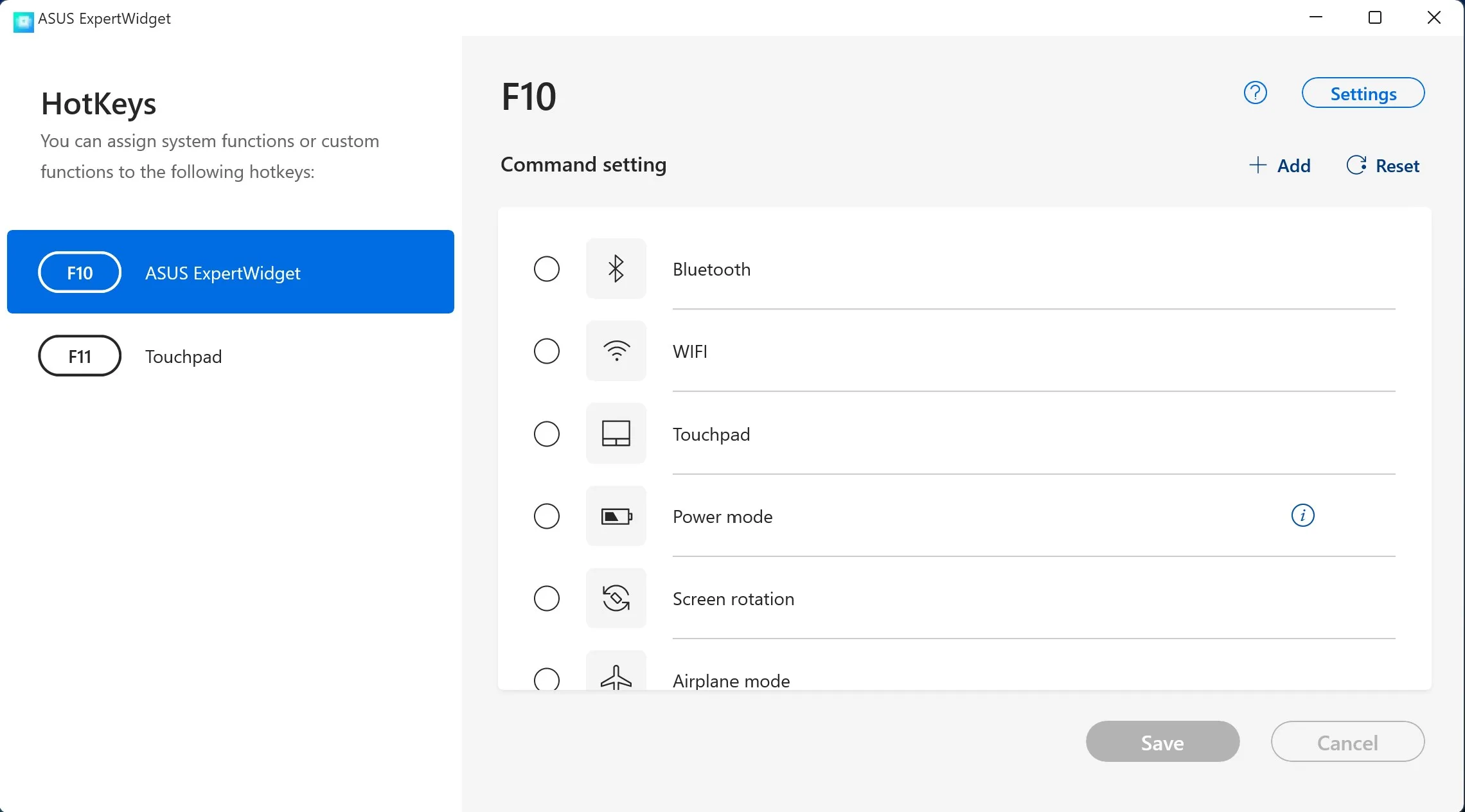The image size is (1465, 812).
Task: Select the Power mode radio button
Action: (x=547, y=516)
